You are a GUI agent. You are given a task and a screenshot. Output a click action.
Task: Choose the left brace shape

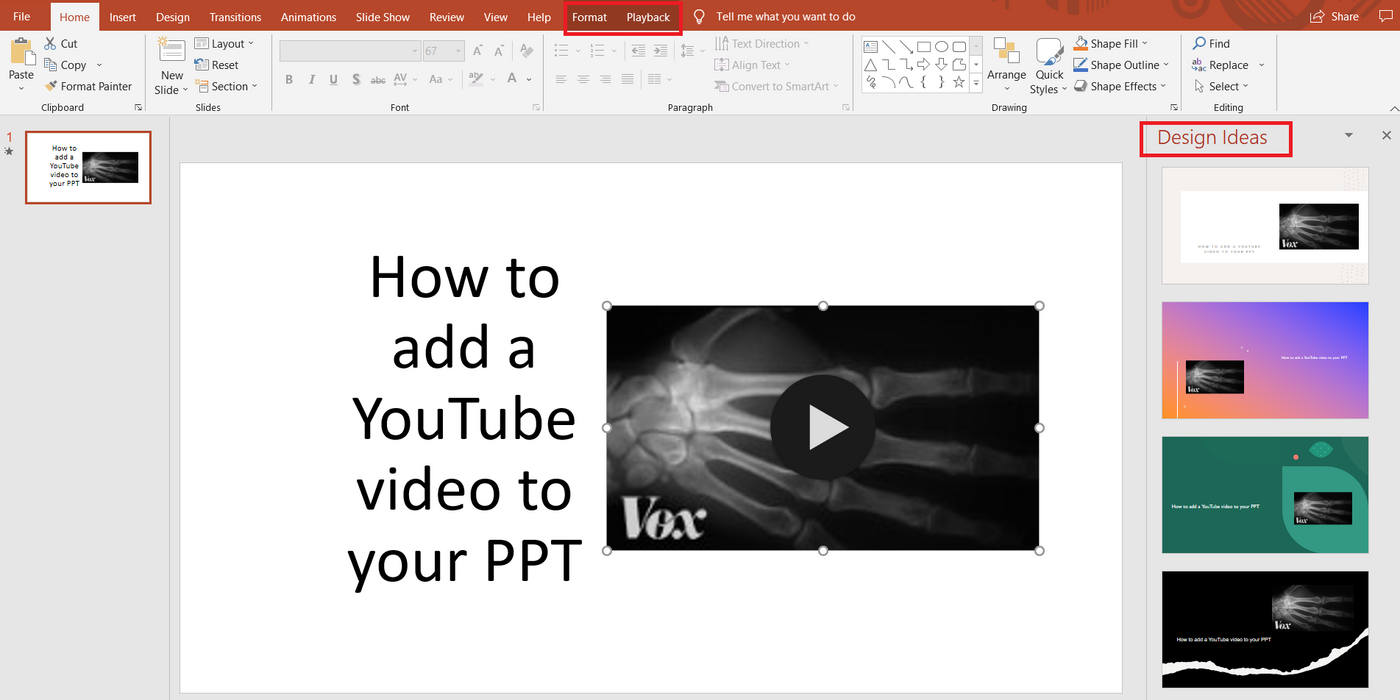tap(924, 83)
